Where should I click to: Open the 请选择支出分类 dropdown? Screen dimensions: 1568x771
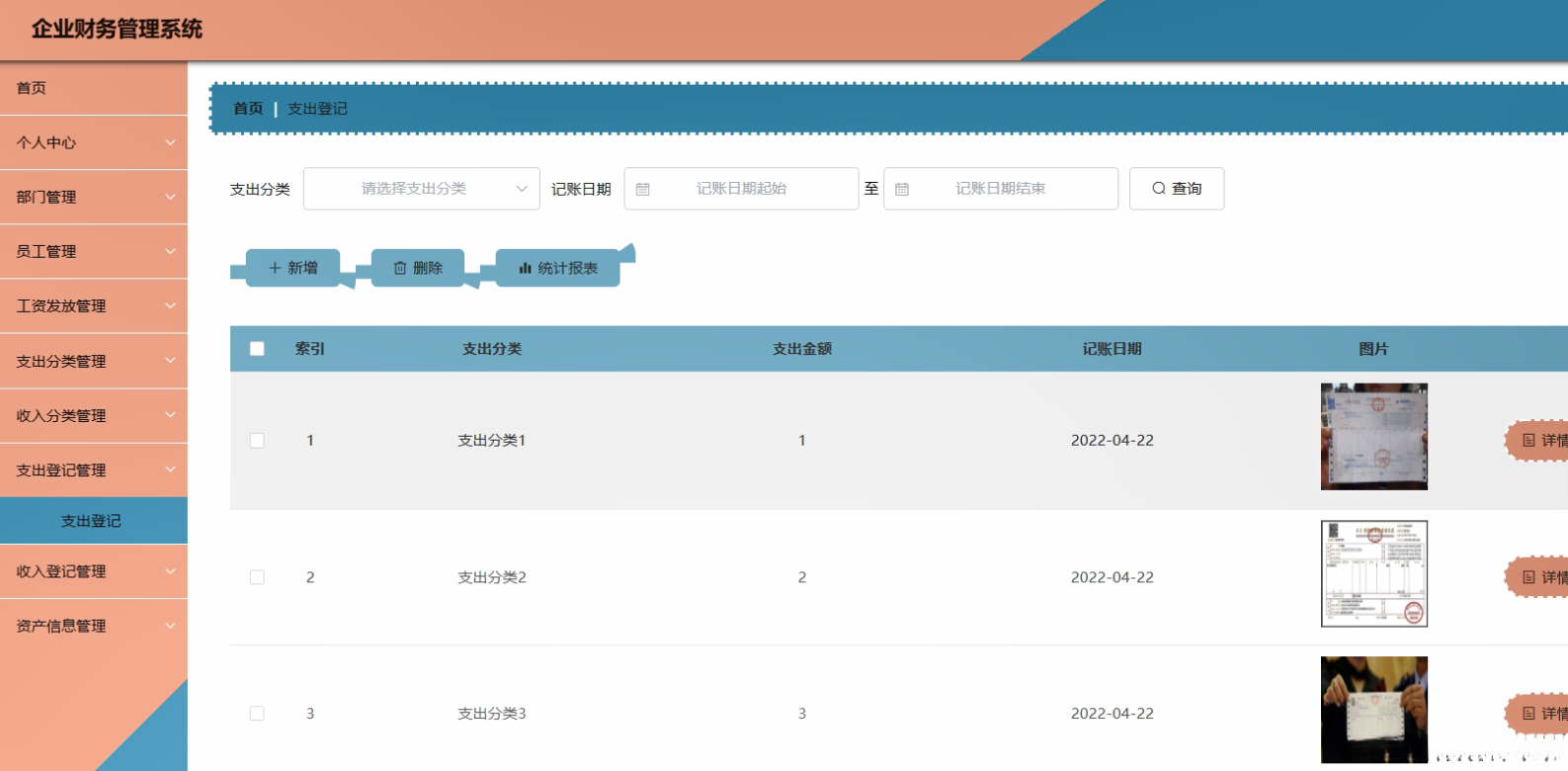pyautogui.click(x=422, y=189)
